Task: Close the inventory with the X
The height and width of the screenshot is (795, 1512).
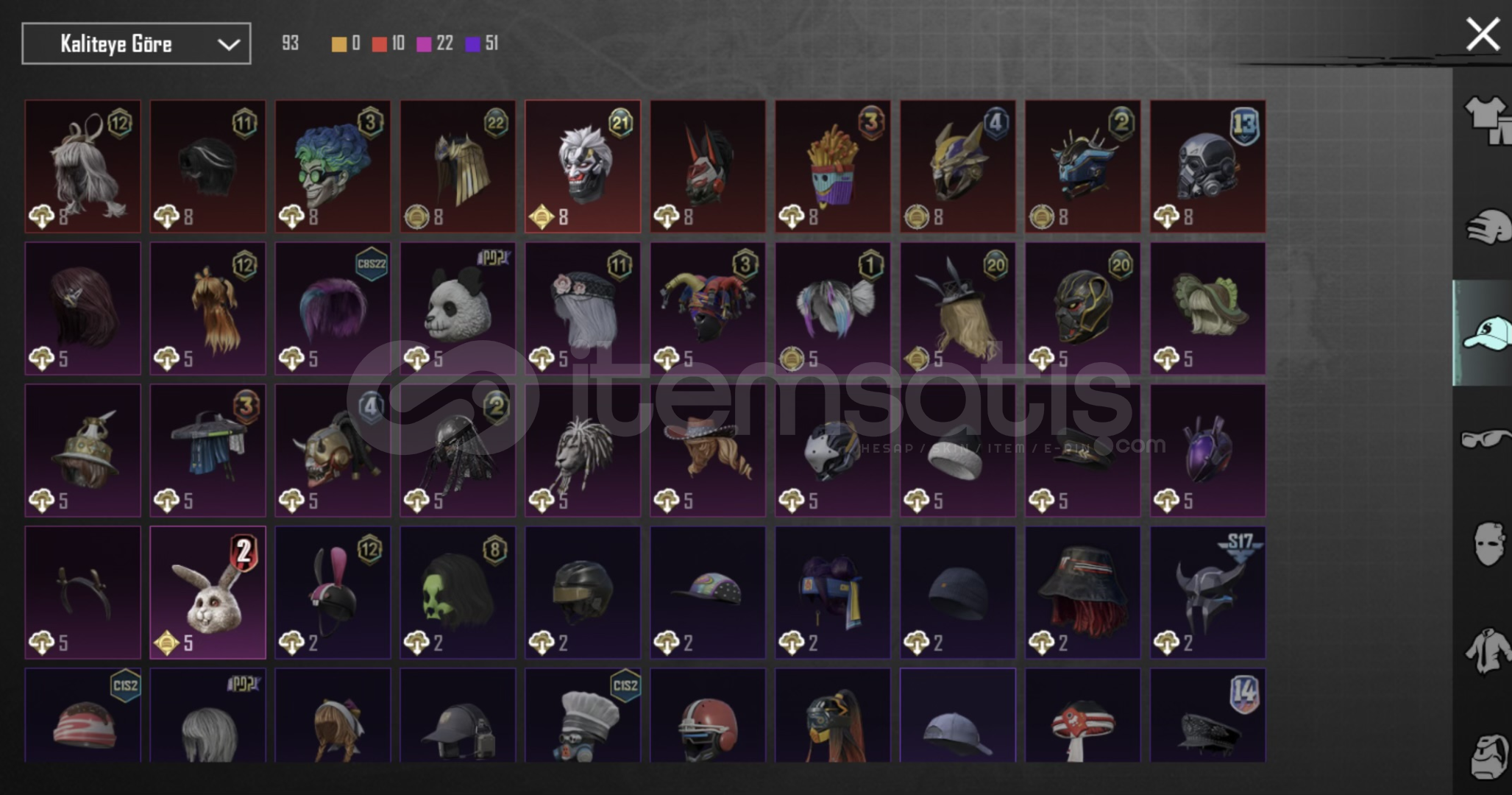Action: click(1483, 35)
